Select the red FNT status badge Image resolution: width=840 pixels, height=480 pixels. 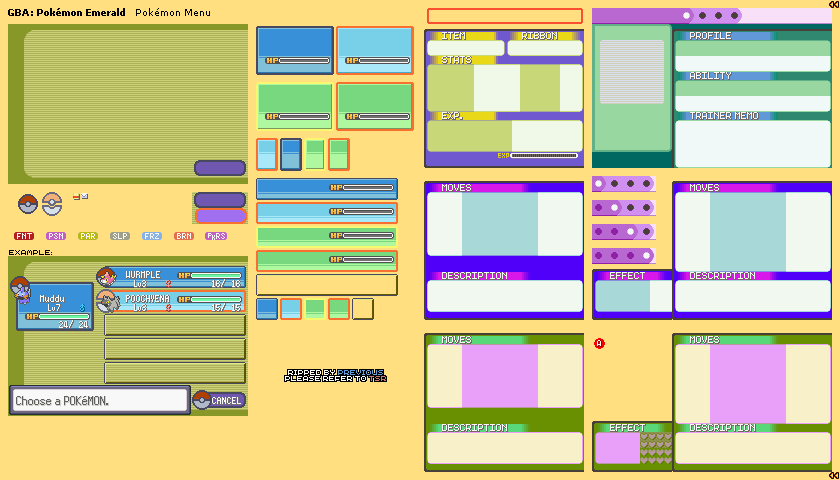24,236
